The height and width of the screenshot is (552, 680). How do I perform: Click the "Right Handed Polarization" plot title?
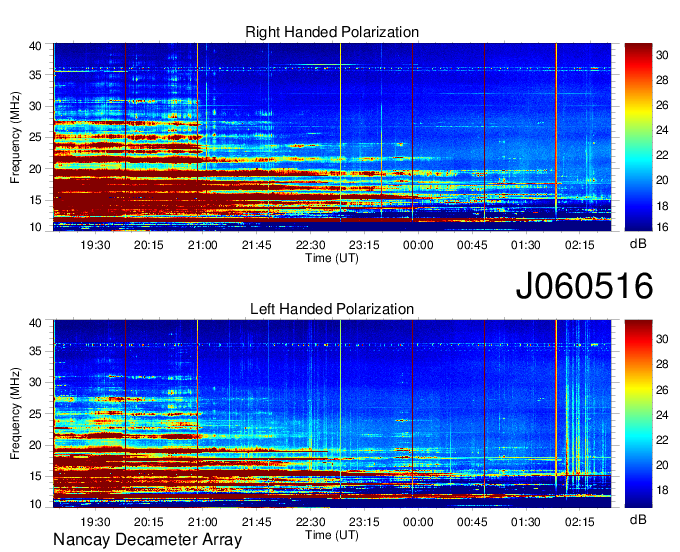click(332, 32)
